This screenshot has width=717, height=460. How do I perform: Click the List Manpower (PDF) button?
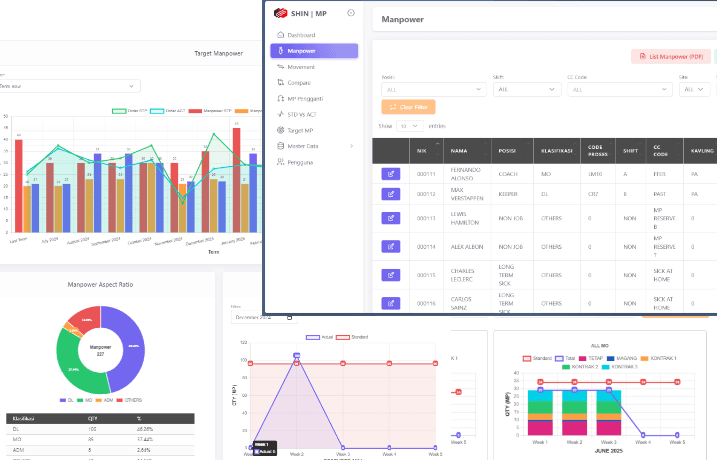point(670,57)
